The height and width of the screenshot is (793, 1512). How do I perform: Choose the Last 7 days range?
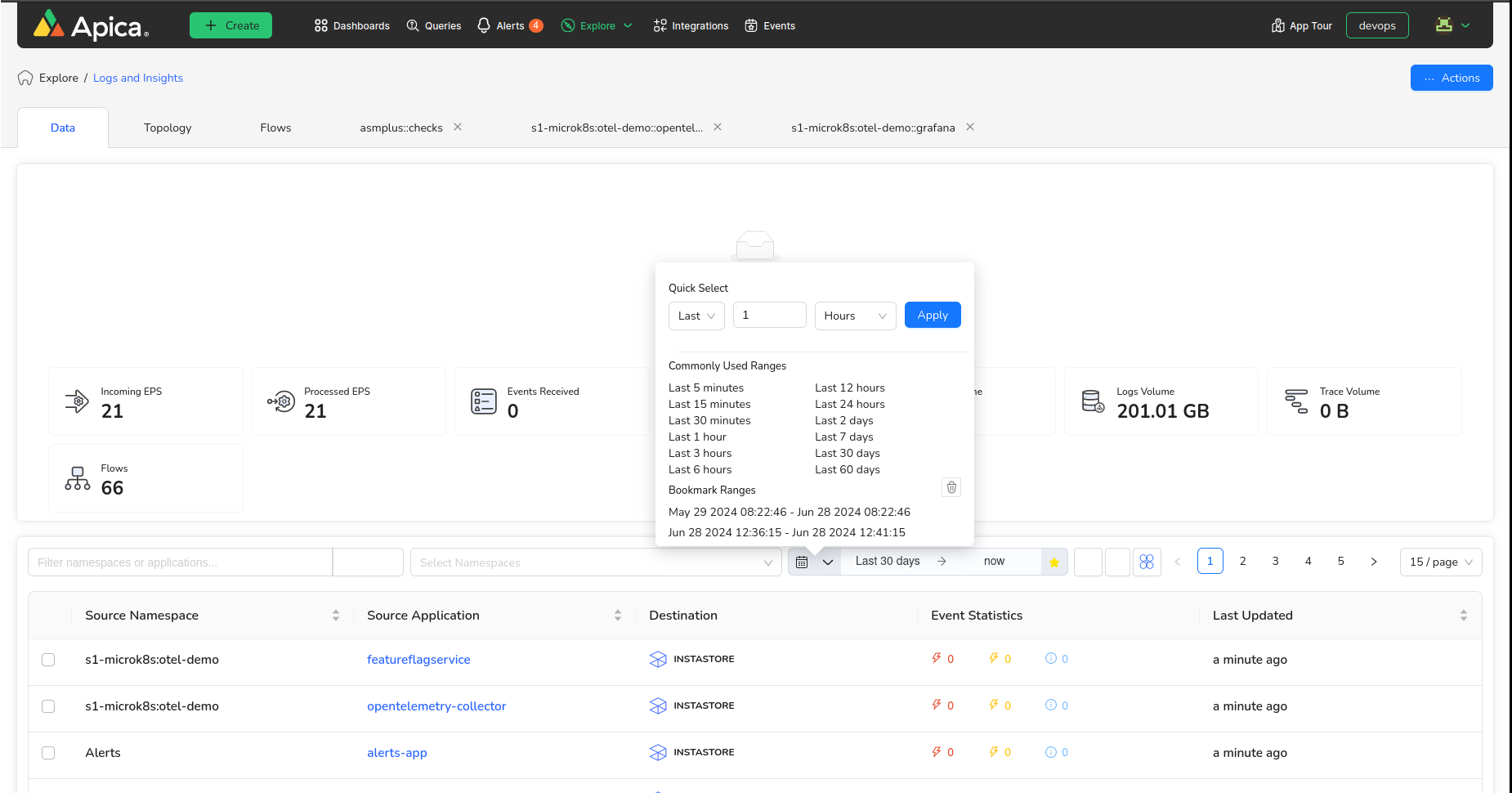843,437
